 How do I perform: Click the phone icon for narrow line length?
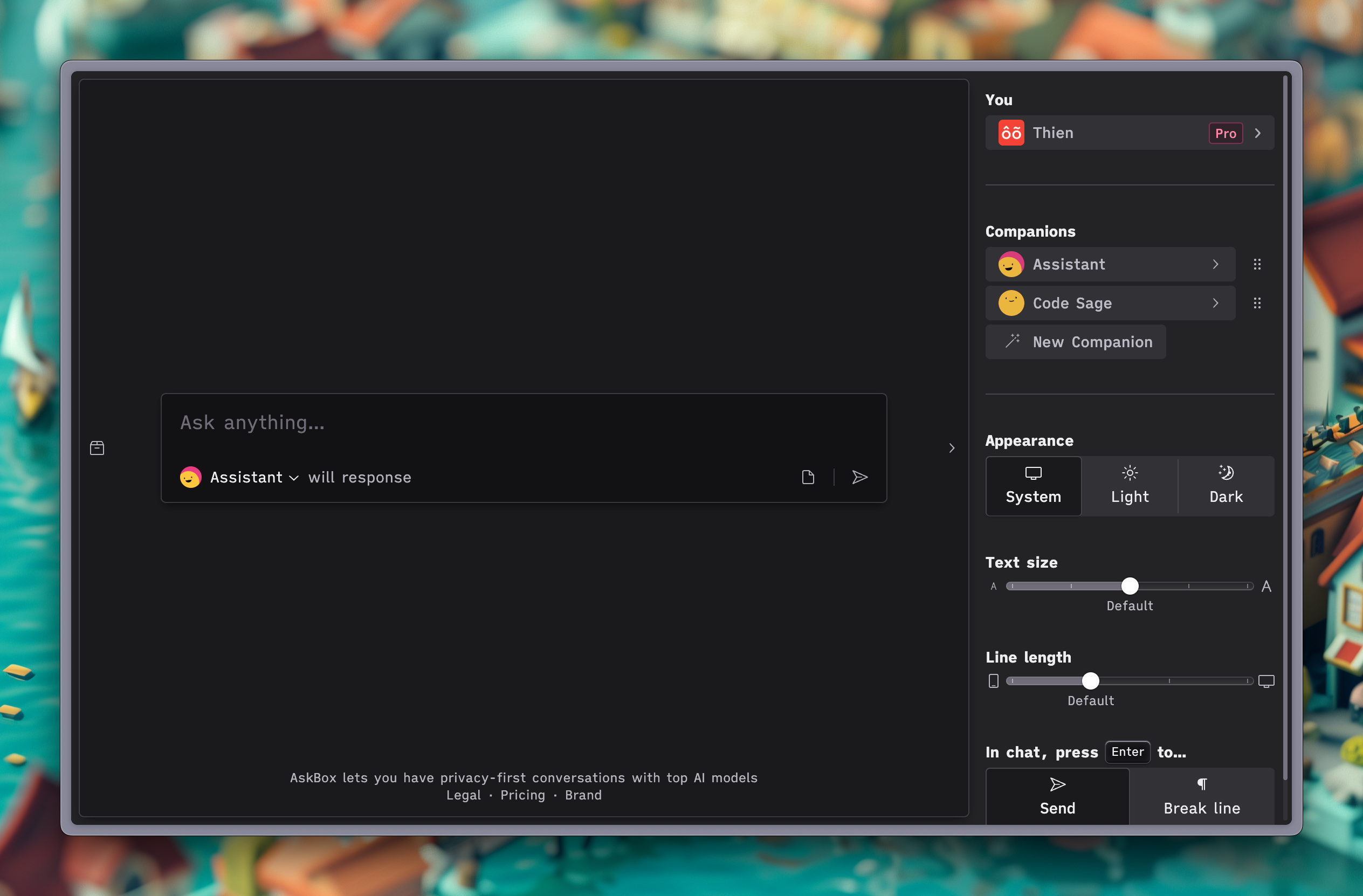click(x=993, y=681)
